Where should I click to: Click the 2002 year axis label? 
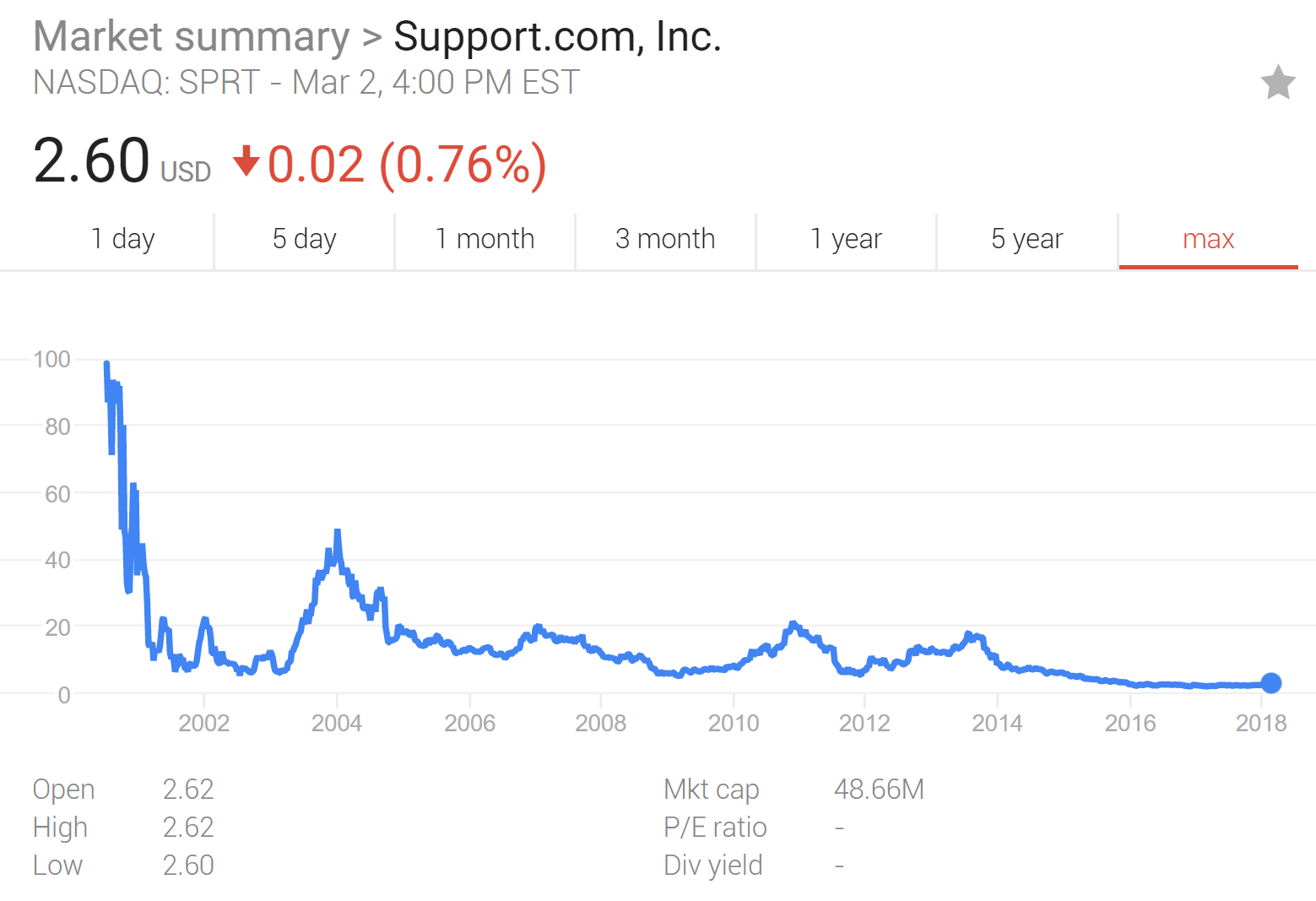click(204, 723)
